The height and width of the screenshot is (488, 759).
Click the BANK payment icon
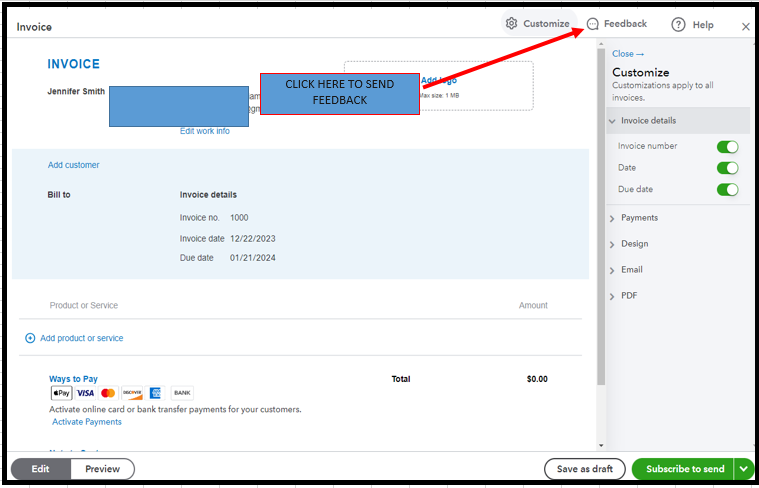tap(182, 393)
